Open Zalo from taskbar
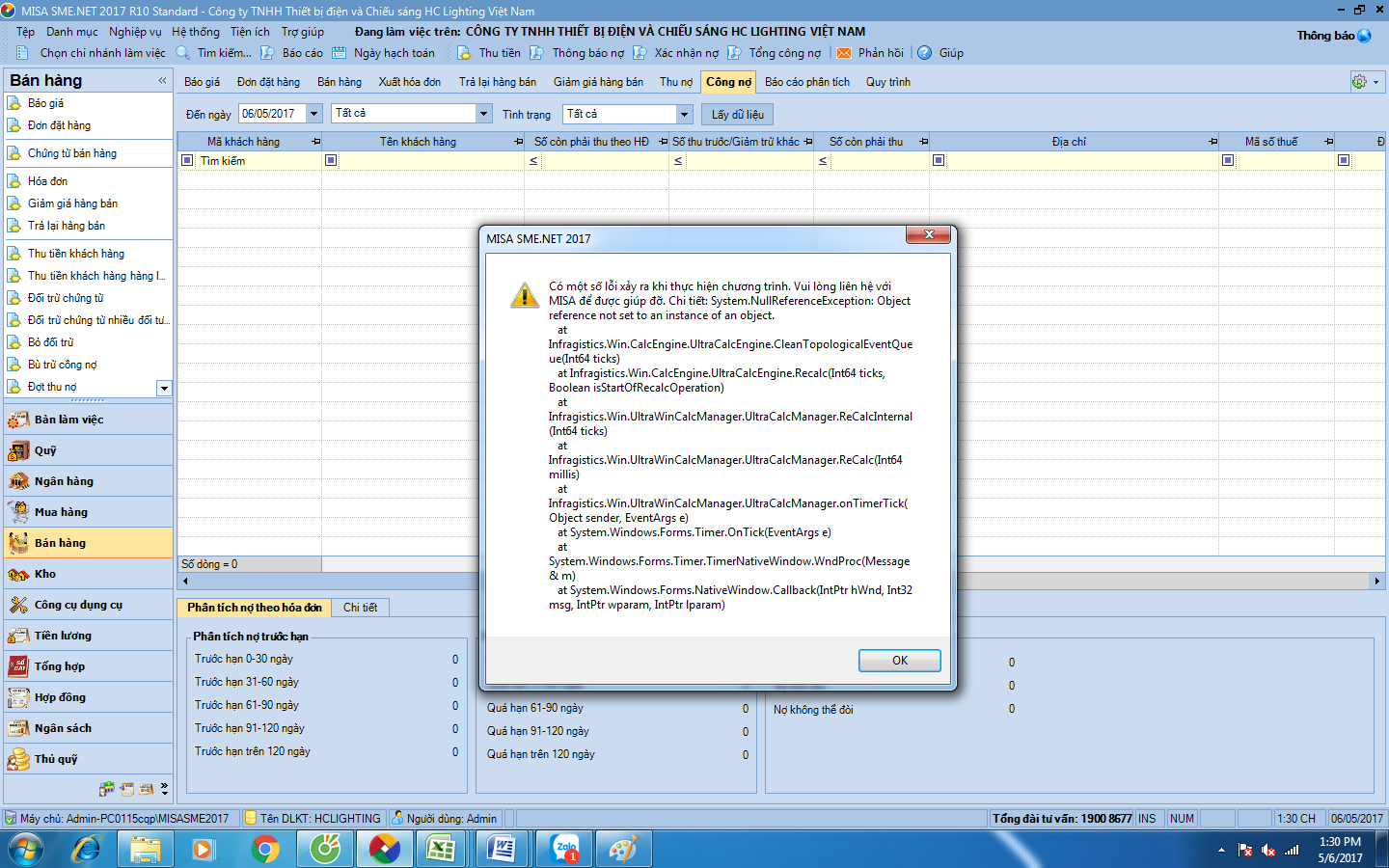 click(564, 850)
